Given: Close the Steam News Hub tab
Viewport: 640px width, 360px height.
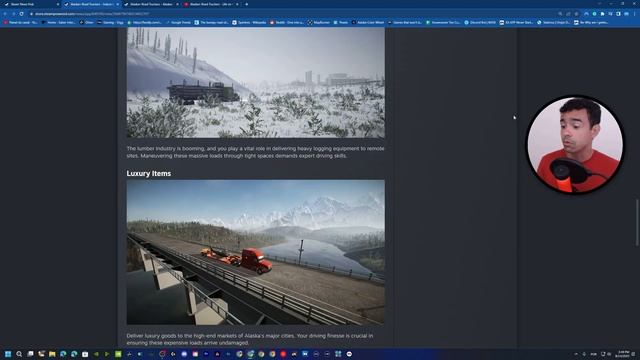Looking at the screenshot, I should click(58, 4).
